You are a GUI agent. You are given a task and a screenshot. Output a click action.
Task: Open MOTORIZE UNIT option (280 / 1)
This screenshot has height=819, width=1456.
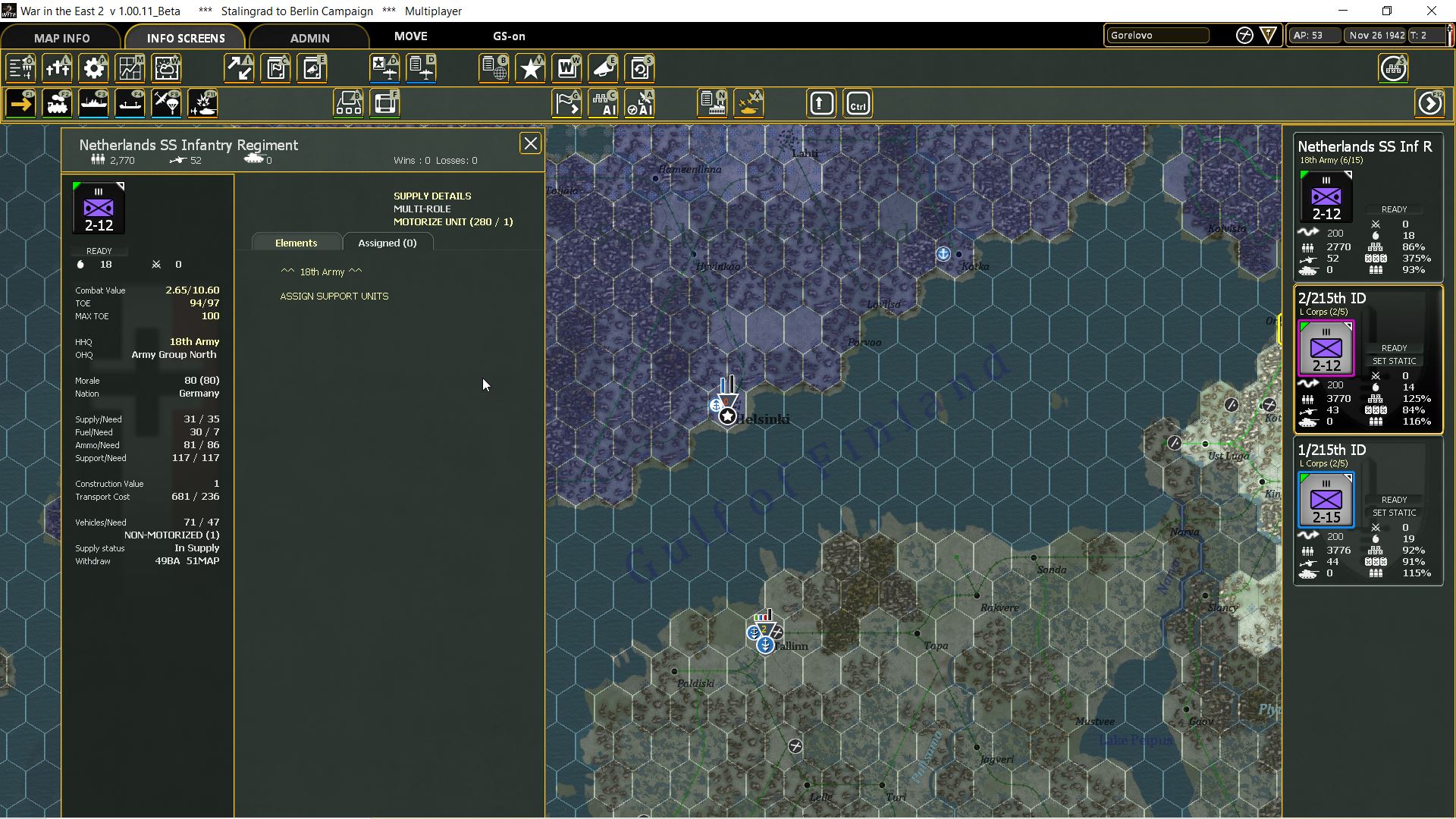pos(453,221)
